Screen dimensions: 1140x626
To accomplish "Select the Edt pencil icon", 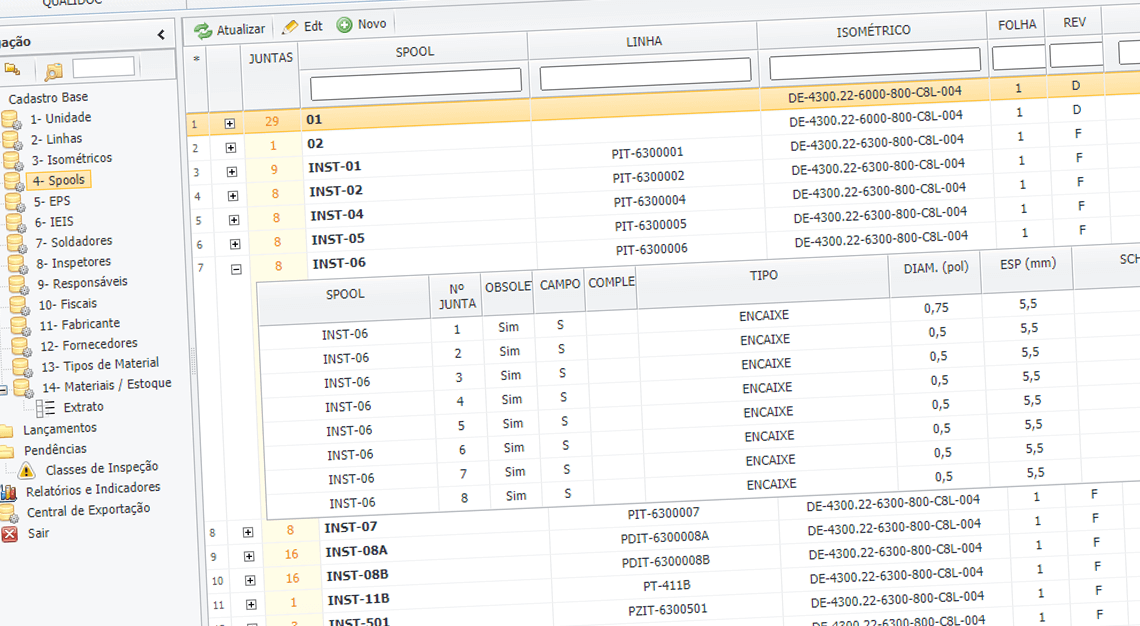I will 289,28.
